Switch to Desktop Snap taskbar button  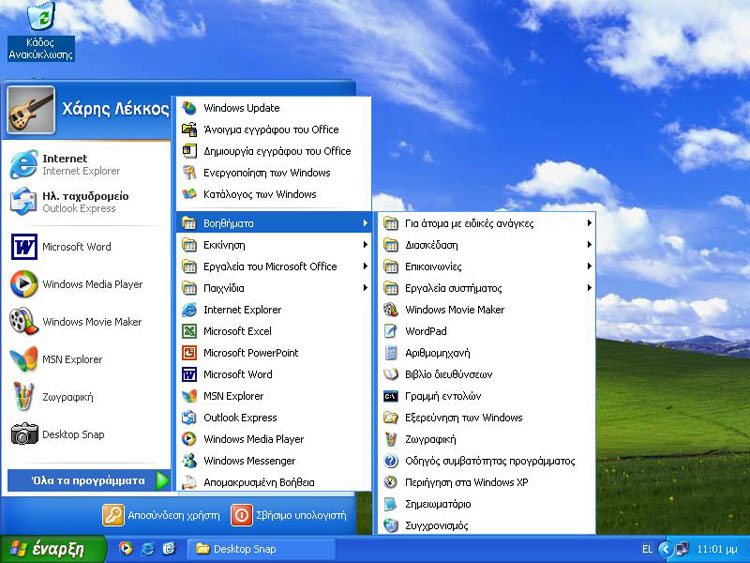point(261,549)
